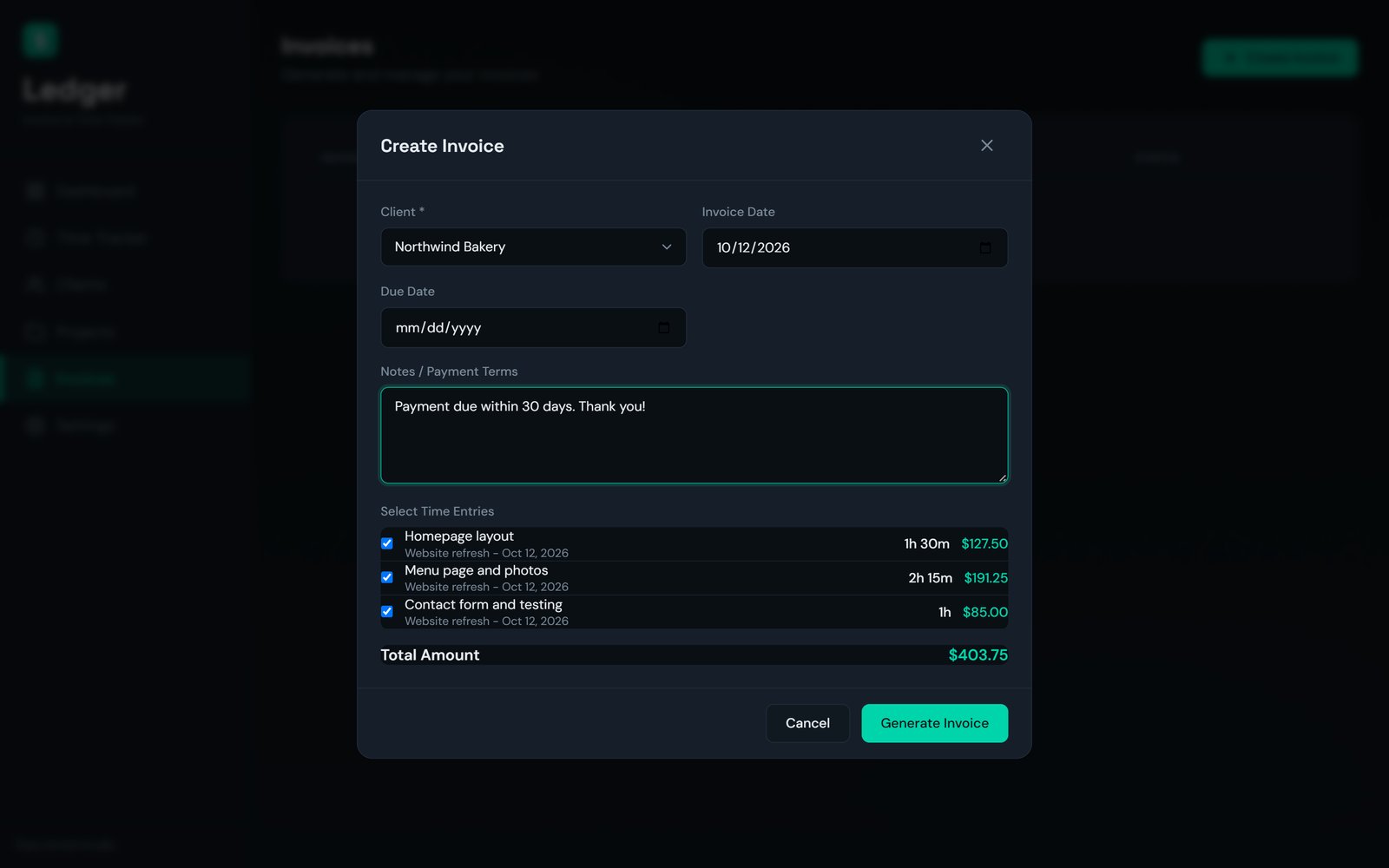1389x868 pixels.
Task: Click the "Due Date" label
Action: point(407,292)
